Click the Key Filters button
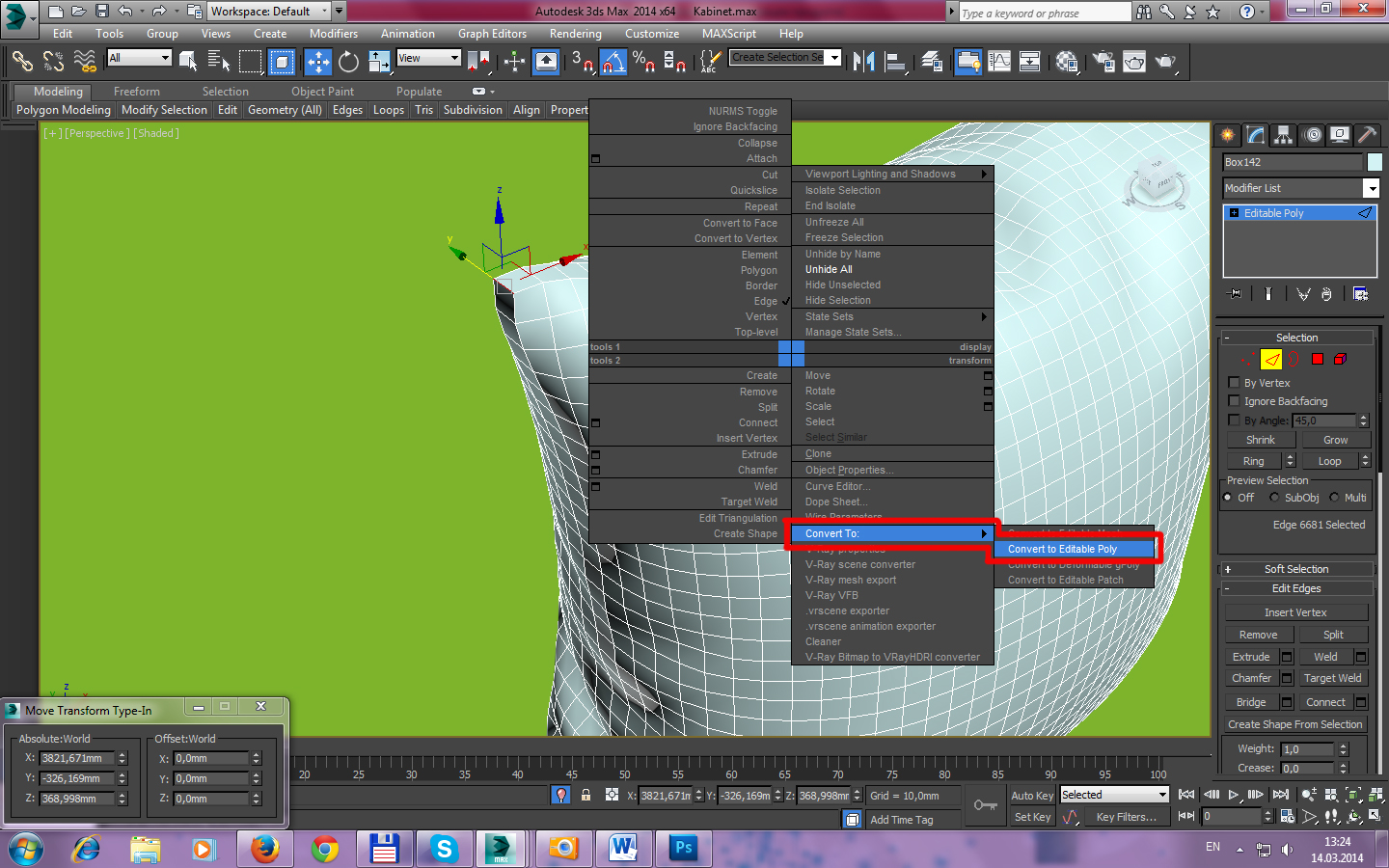Screen dimensions: 1389x868 (1126, 817)
